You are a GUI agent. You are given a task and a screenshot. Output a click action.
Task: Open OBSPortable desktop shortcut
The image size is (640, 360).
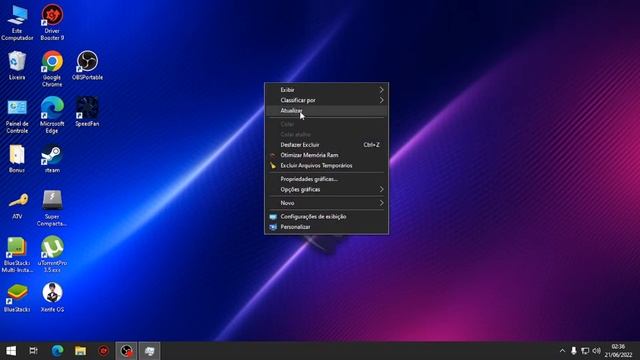pos(87,65)
